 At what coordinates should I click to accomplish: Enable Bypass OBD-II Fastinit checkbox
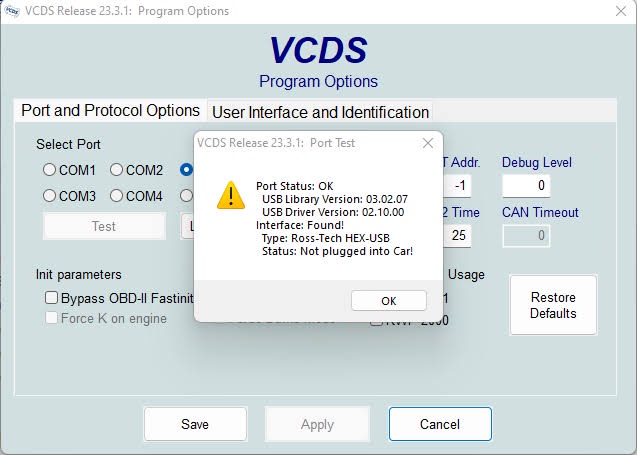52,298
